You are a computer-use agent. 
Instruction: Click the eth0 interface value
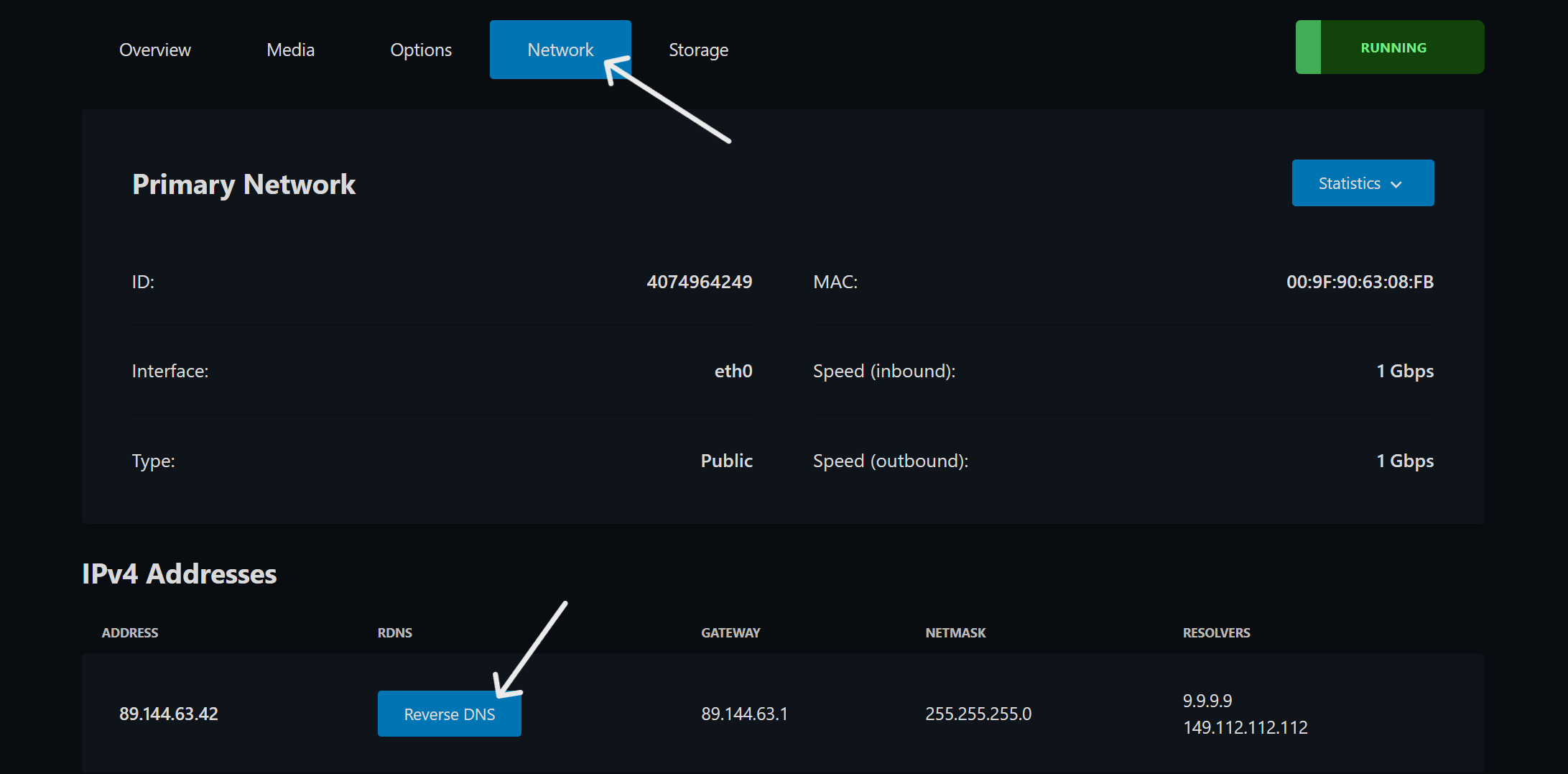733,371
